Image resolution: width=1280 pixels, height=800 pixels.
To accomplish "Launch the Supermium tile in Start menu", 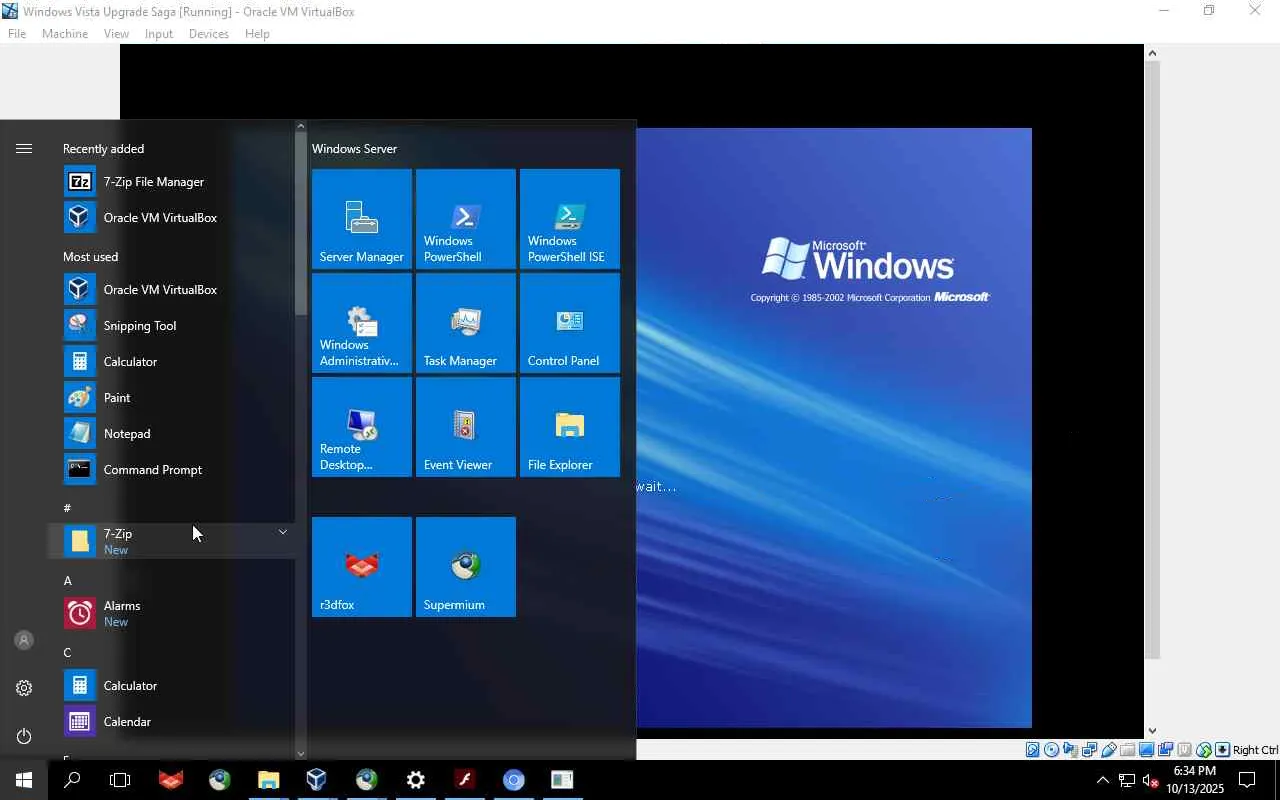I will [466, 567].
